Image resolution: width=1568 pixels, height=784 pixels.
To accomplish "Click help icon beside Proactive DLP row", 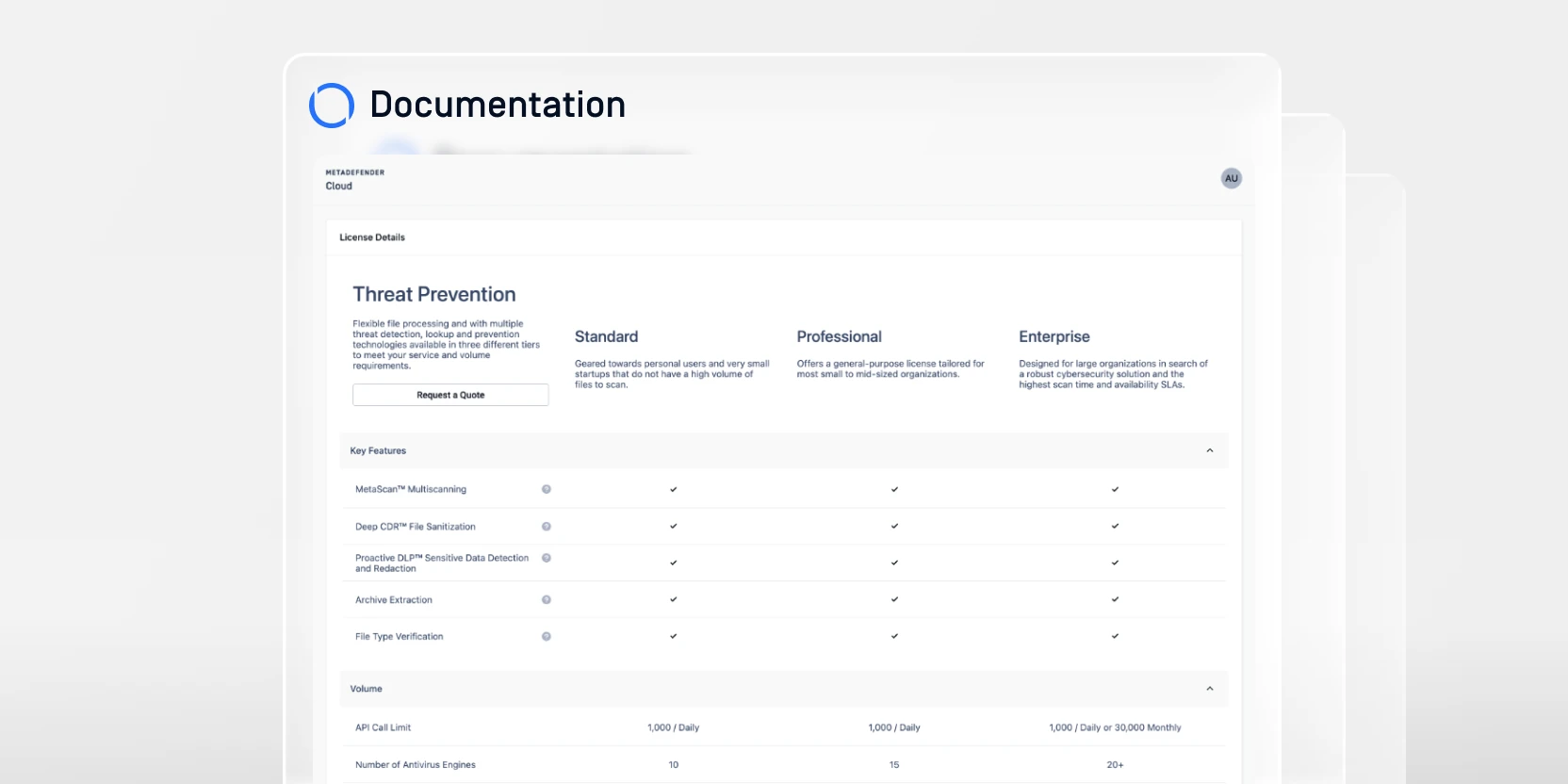I will (547, 558).
